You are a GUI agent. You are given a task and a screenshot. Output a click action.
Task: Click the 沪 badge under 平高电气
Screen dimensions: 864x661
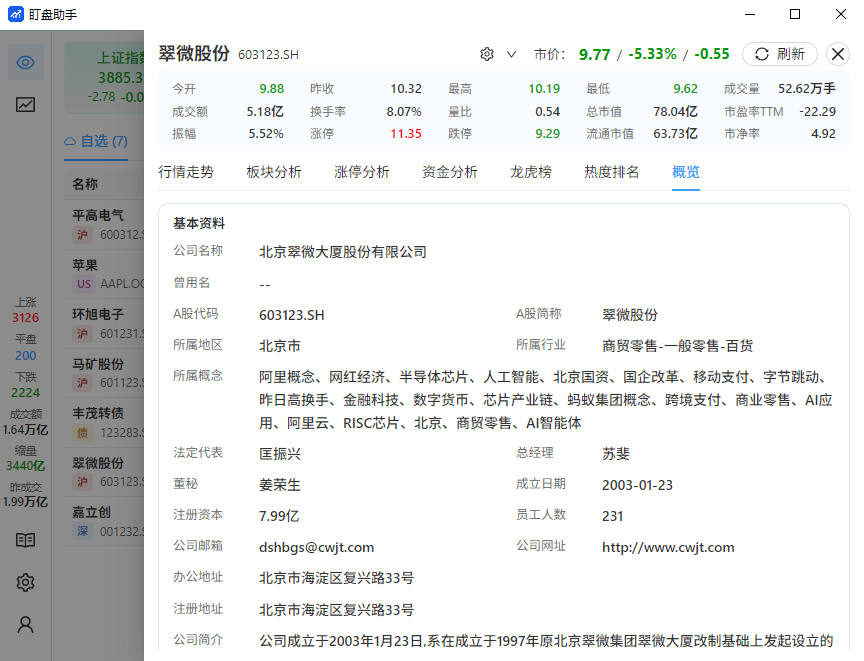(82, 235)
